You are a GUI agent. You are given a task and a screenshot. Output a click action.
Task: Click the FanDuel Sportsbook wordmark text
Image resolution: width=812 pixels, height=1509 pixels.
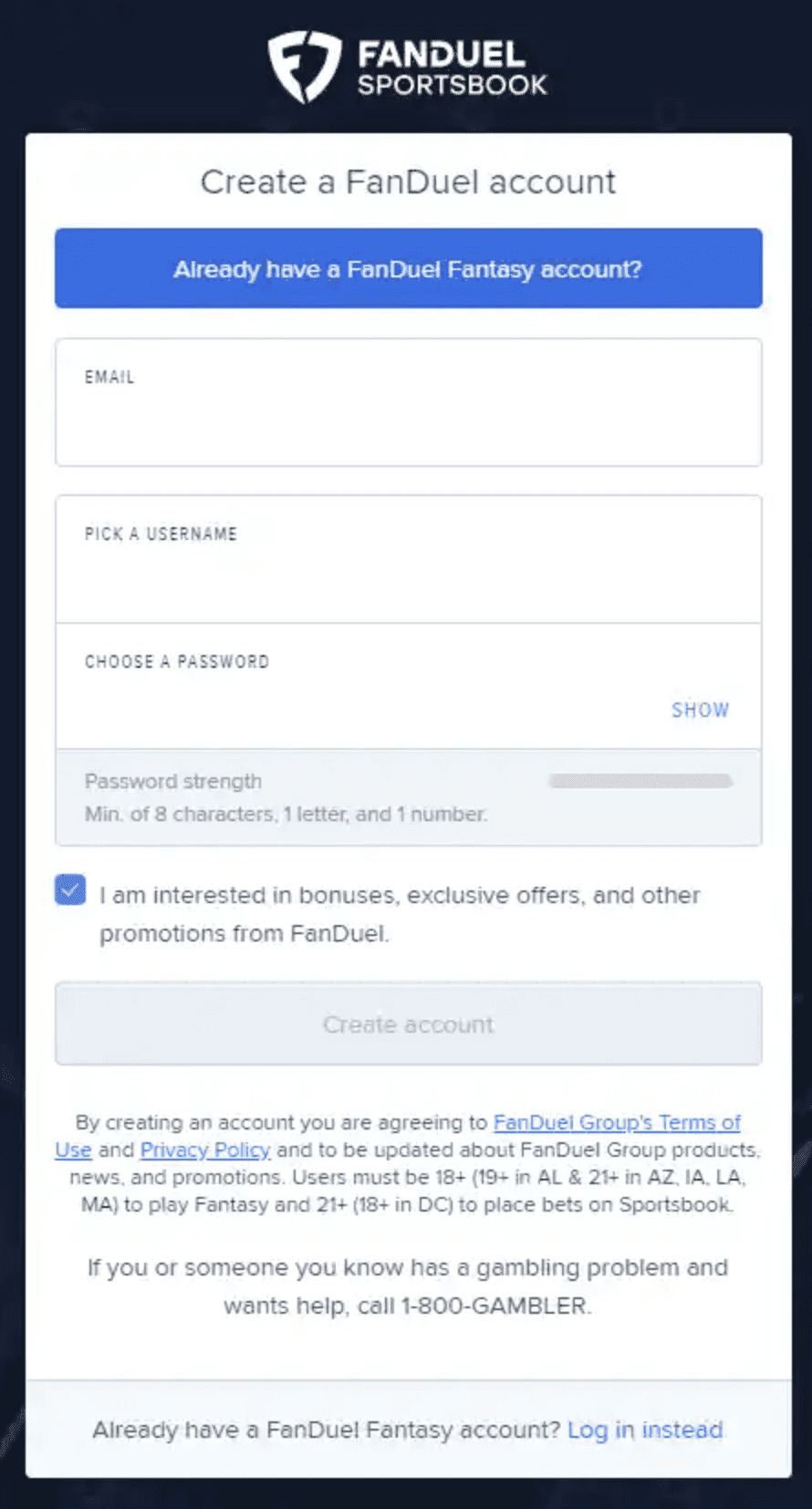coord(452,68)
